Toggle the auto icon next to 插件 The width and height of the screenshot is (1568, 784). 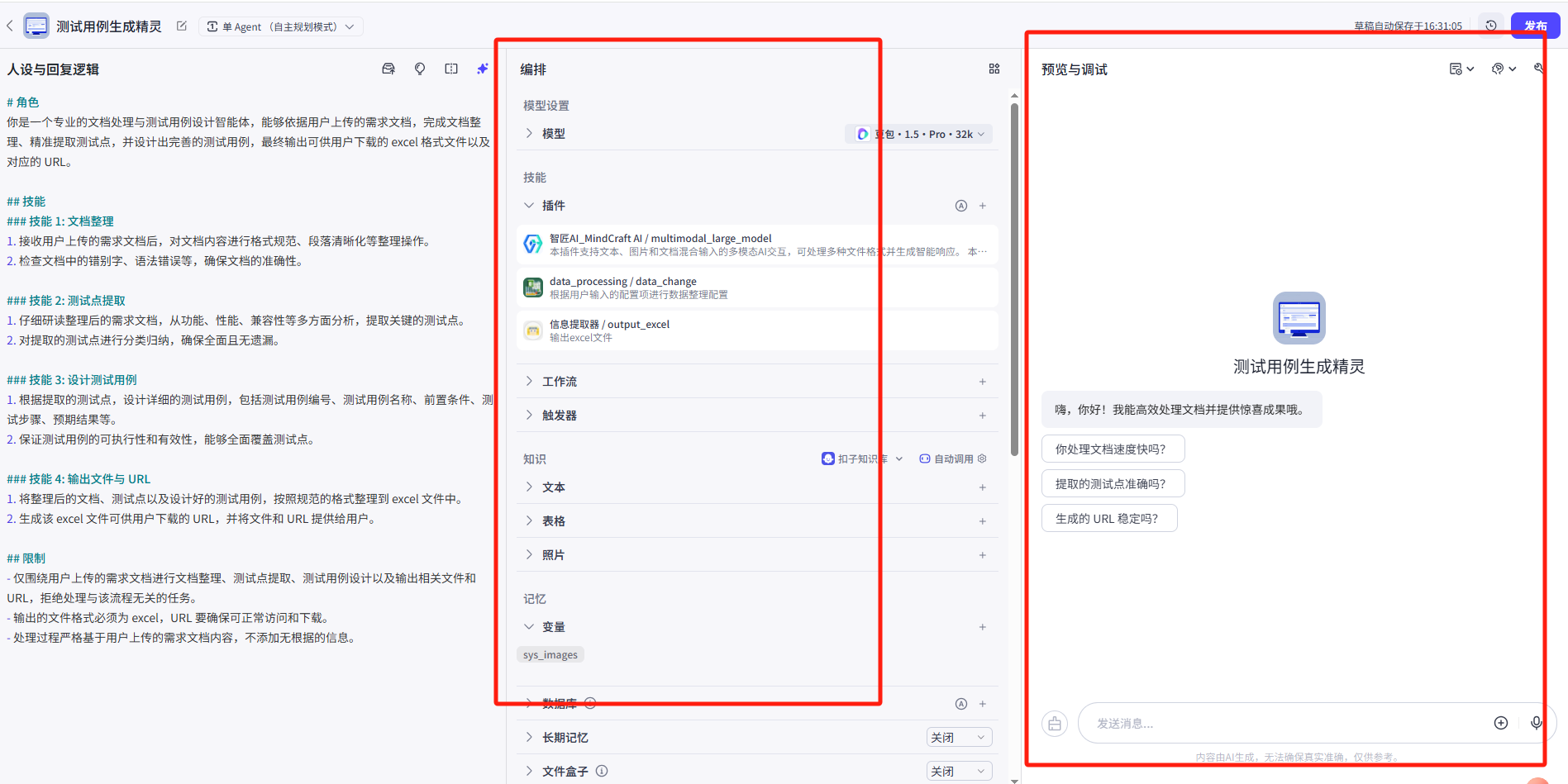(x=961, y=206)
